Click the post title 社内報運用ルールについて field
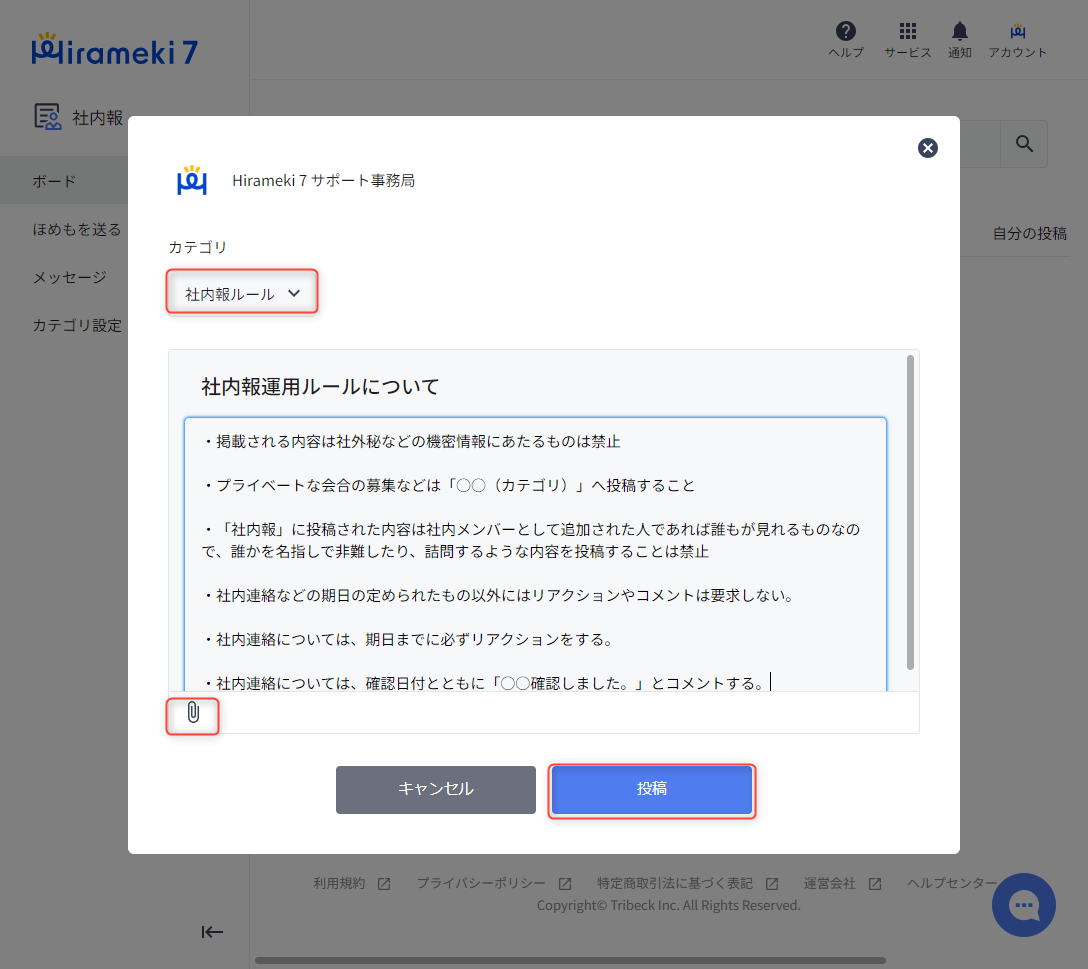 click(x=320, y=386)
